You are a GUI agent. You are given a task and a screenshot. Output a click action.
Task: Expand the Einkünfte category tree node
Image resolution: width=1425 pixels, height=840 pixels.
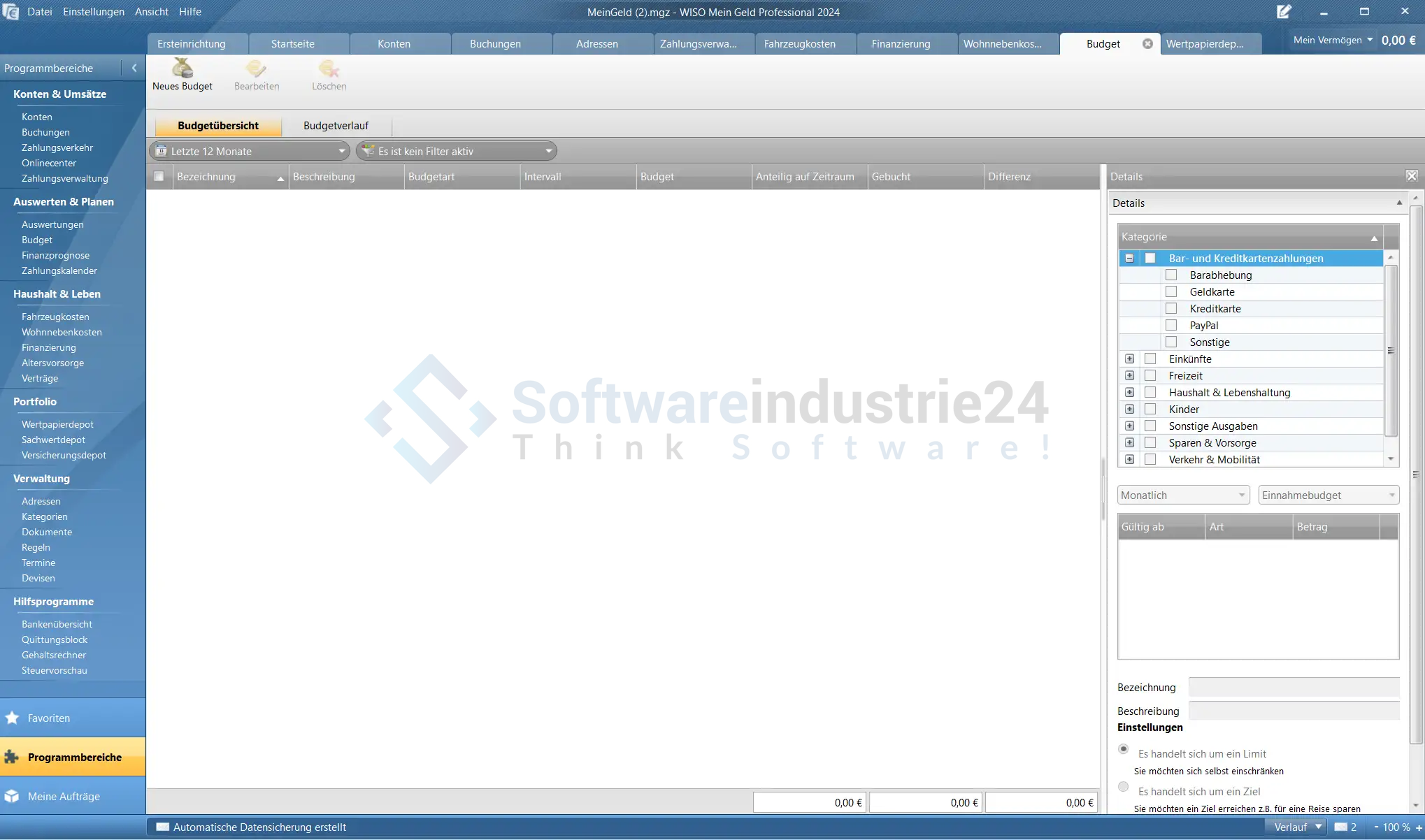[1129, 359]
